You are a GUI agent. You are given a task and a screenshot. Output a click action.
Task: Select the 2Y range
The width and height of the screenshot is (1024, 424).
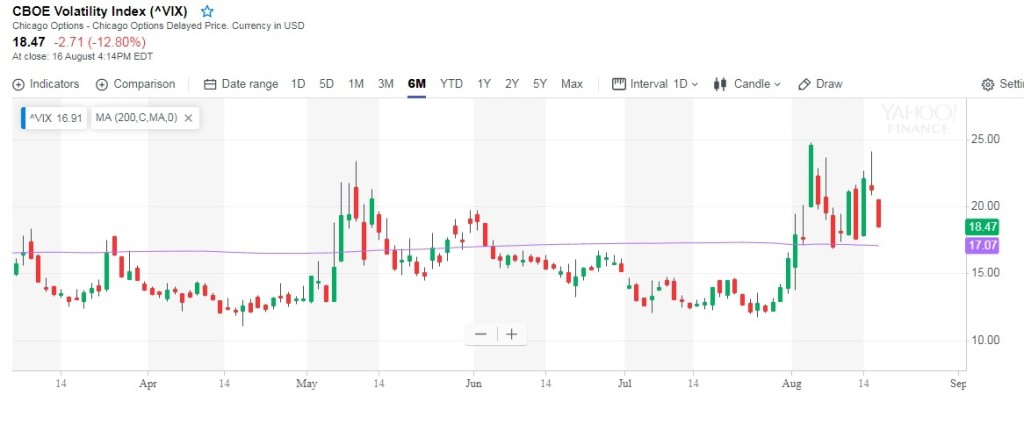(512, 84)
